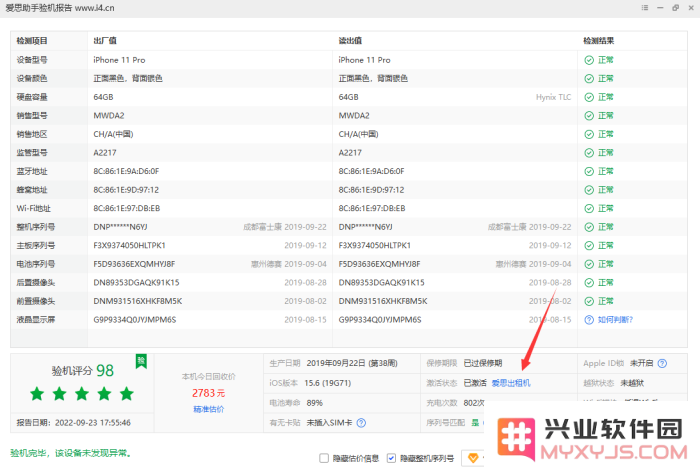Screen dimensions: 700x476
Task: Click the question mark icon in 液晶显示屏 row
Action: tap(589, 320)
